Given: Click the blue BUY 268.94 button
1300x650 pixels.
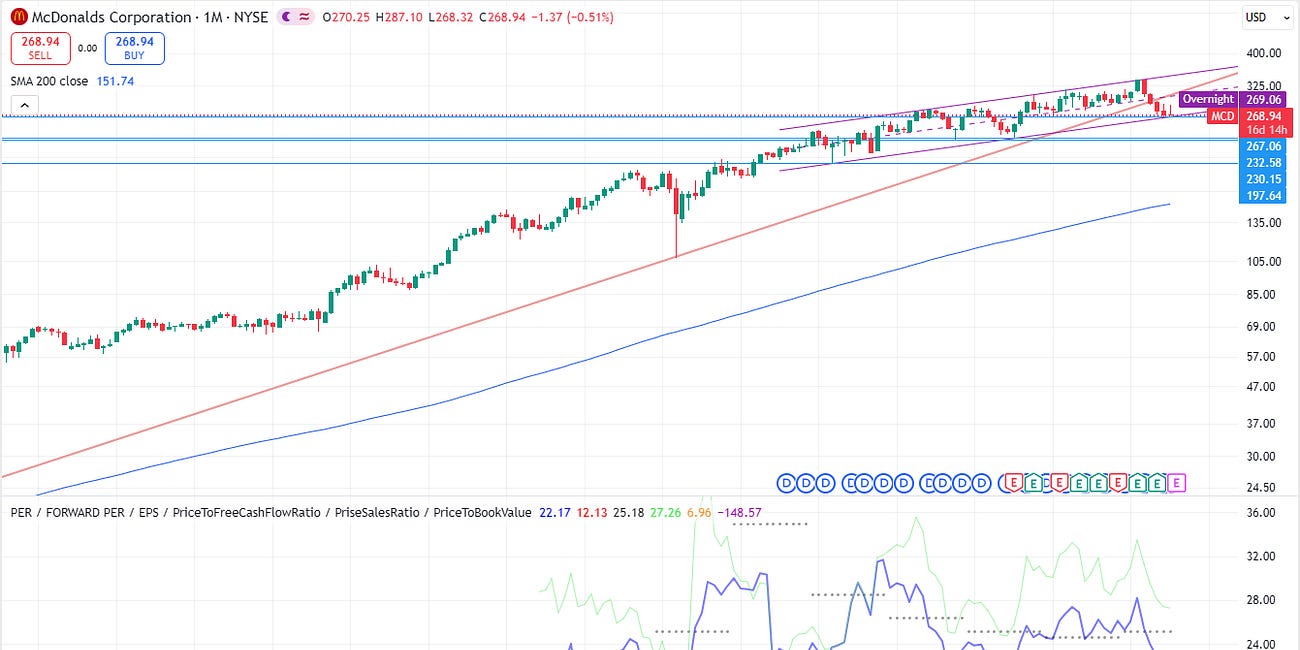Looking at the screenshot, I should point(136,48).
